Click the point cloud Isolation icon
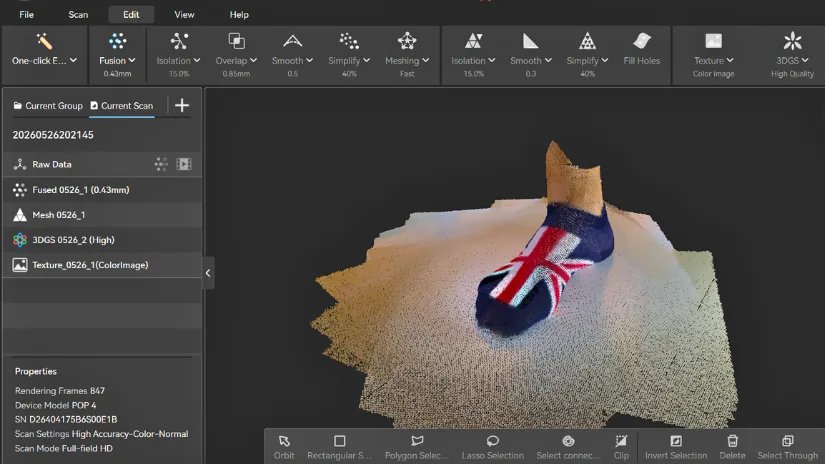The width and height of the screenshot is (825, 464). pos(179,41)
